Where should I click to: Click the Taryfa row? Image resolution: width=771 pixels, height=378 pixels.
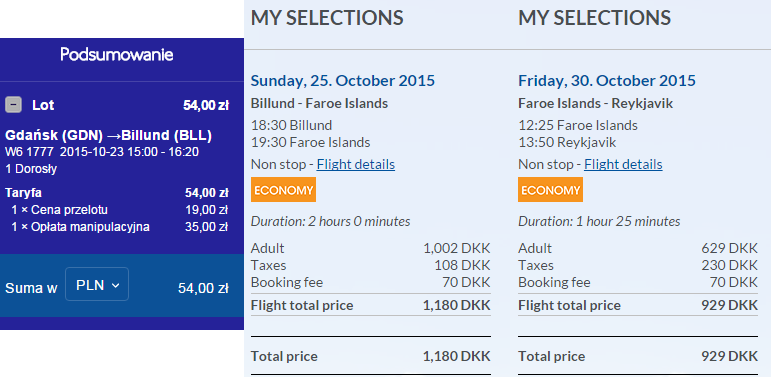point(117,193)
